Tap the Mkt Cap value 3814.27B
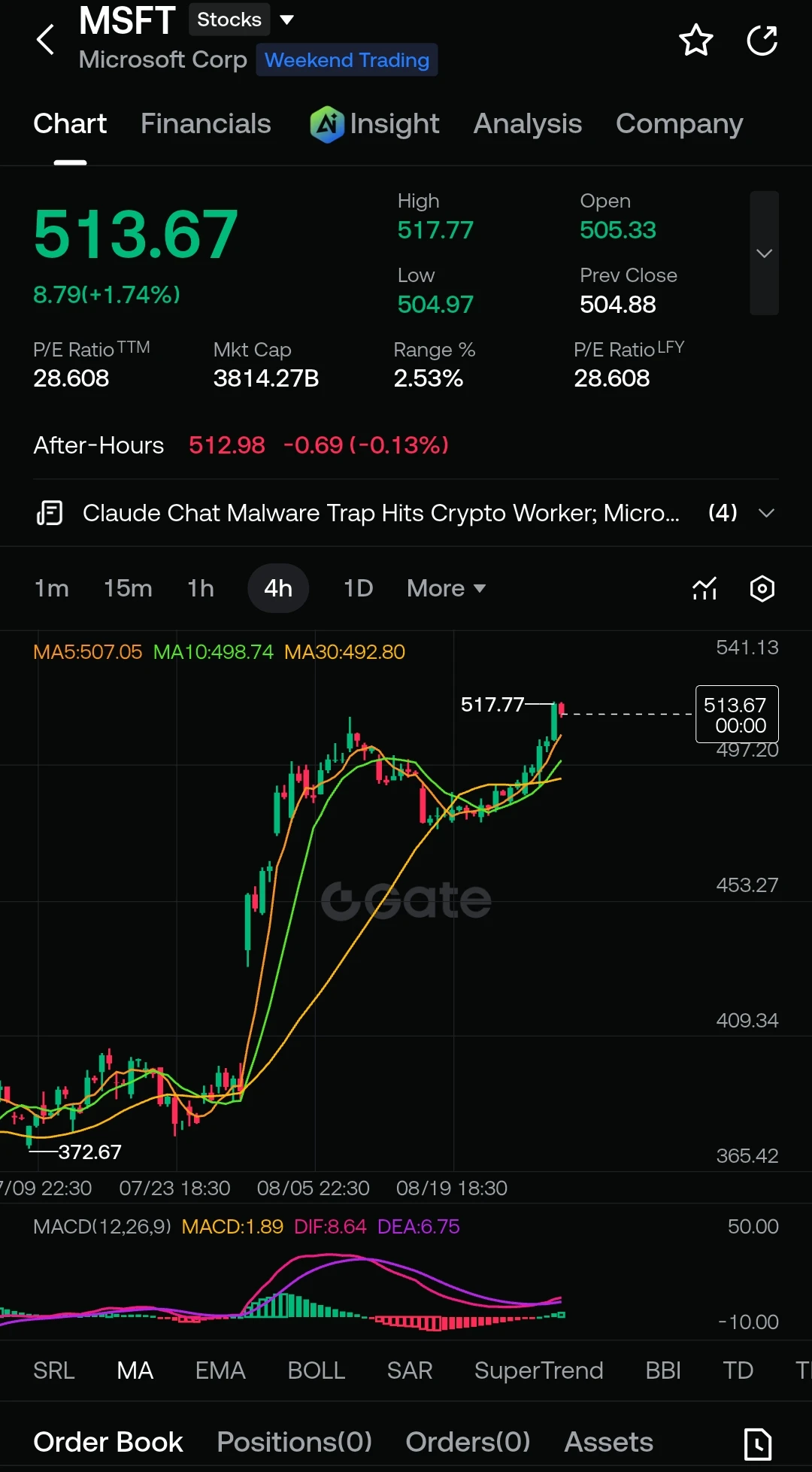812x1472 pixels. (x=266, y=378)
